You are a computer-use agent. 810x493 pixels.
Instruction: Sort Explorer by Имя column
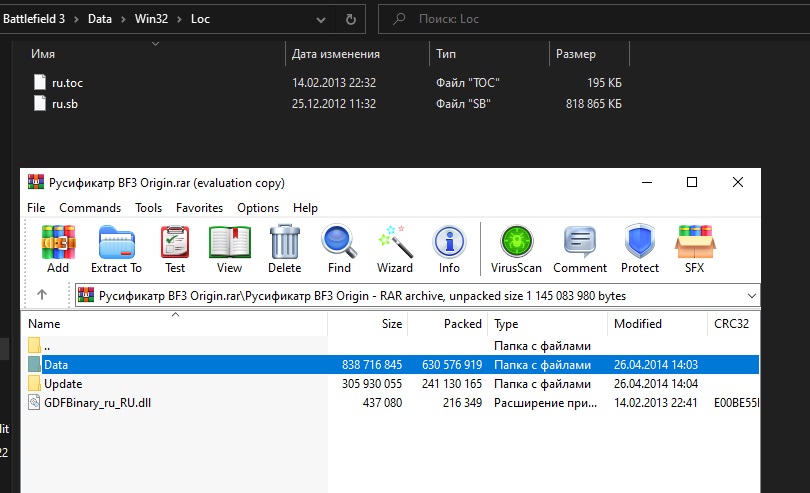click(43, 54)
